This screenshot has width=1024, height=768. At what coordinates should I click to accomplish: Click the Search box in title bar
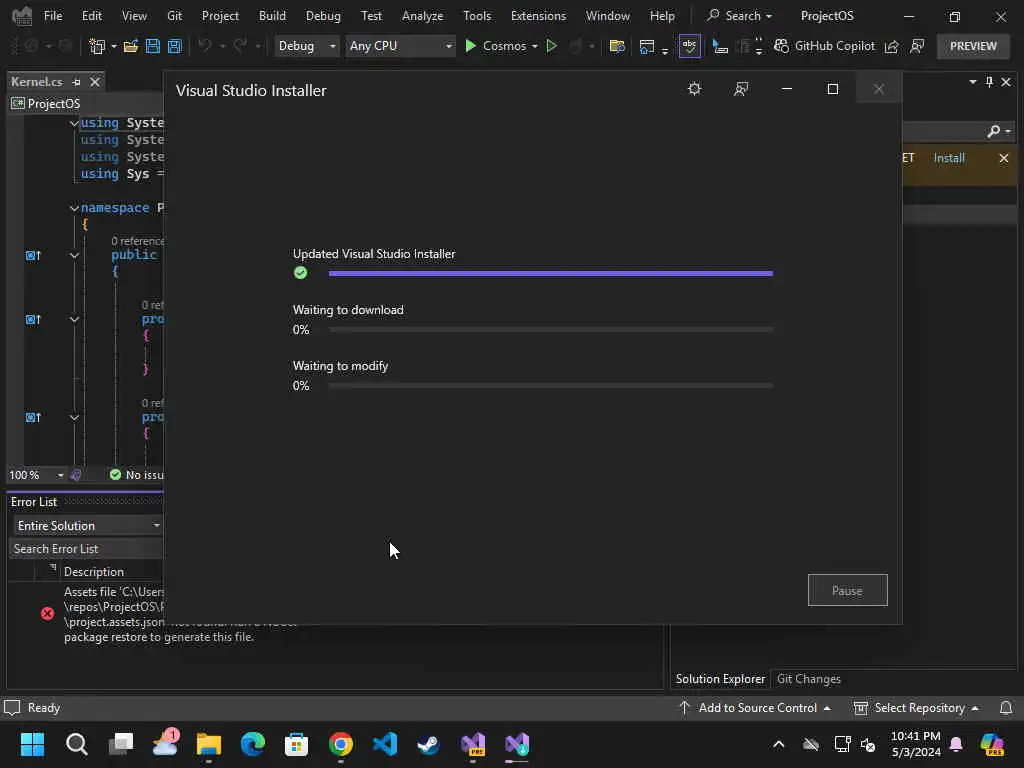739,16
